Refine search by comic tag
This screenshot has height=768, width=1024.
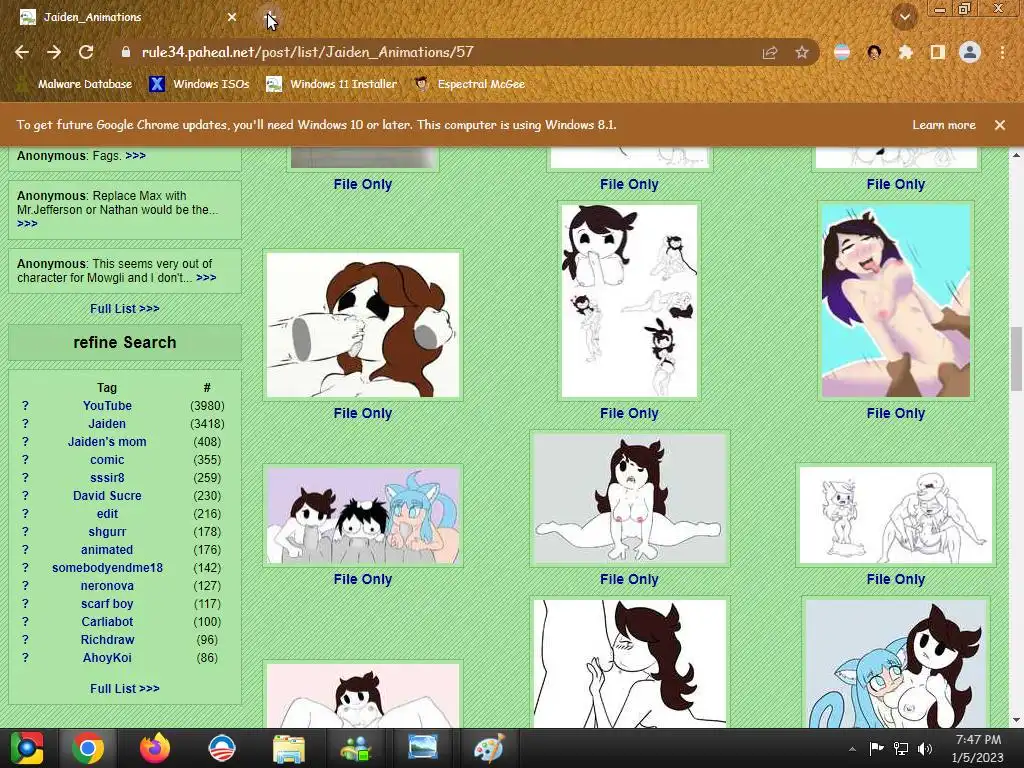tap(107, 460)
